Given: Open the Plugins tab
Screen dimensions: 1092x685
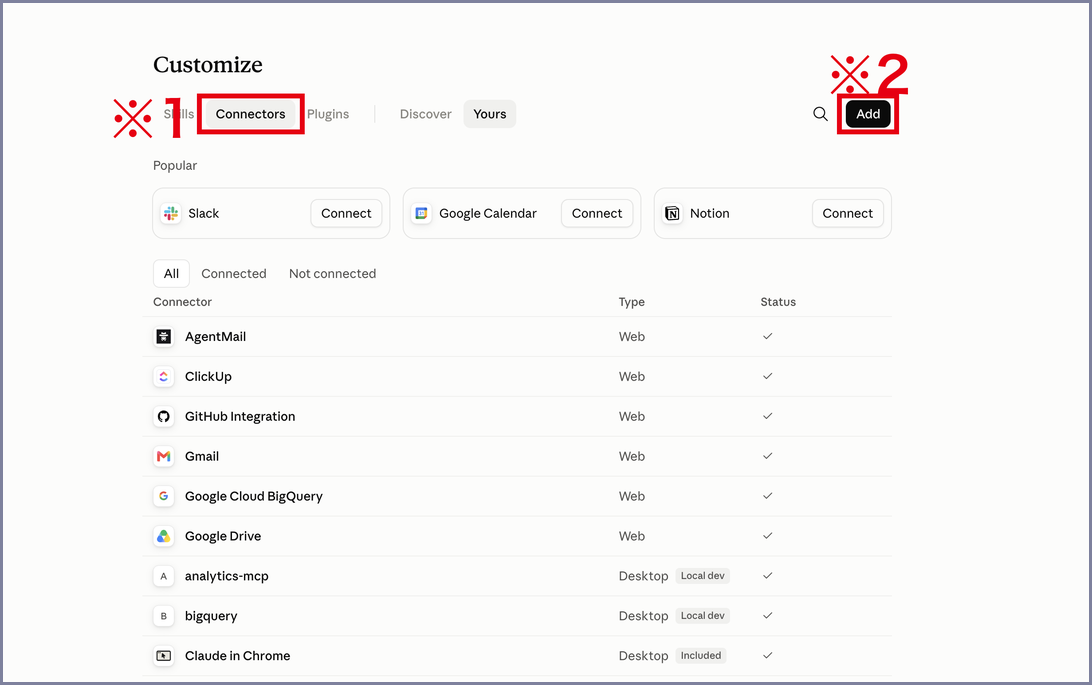Looking at the screenshot, I should tap(328, 114).
